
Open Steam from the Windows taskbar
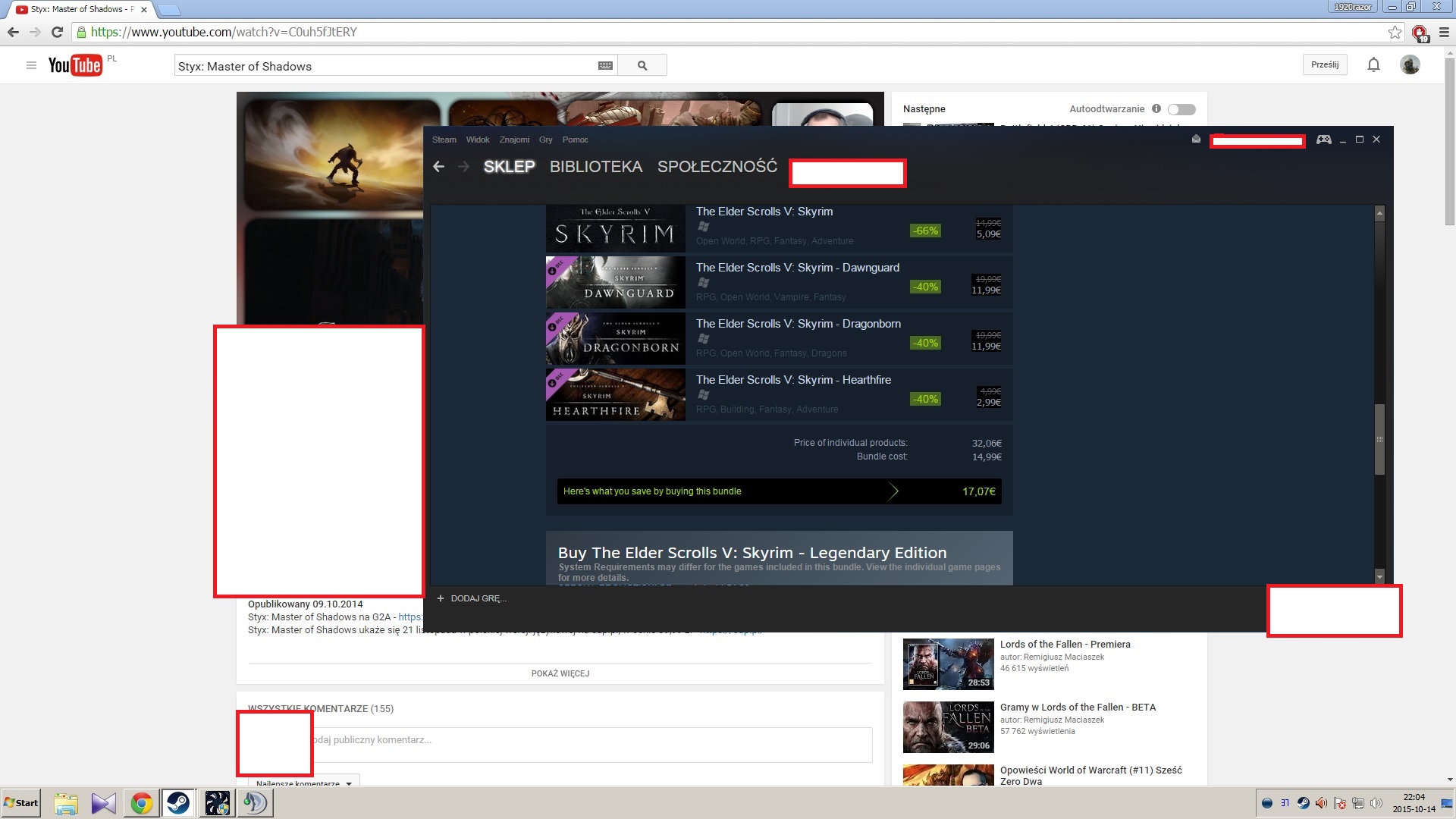click(x=179, y=803)
